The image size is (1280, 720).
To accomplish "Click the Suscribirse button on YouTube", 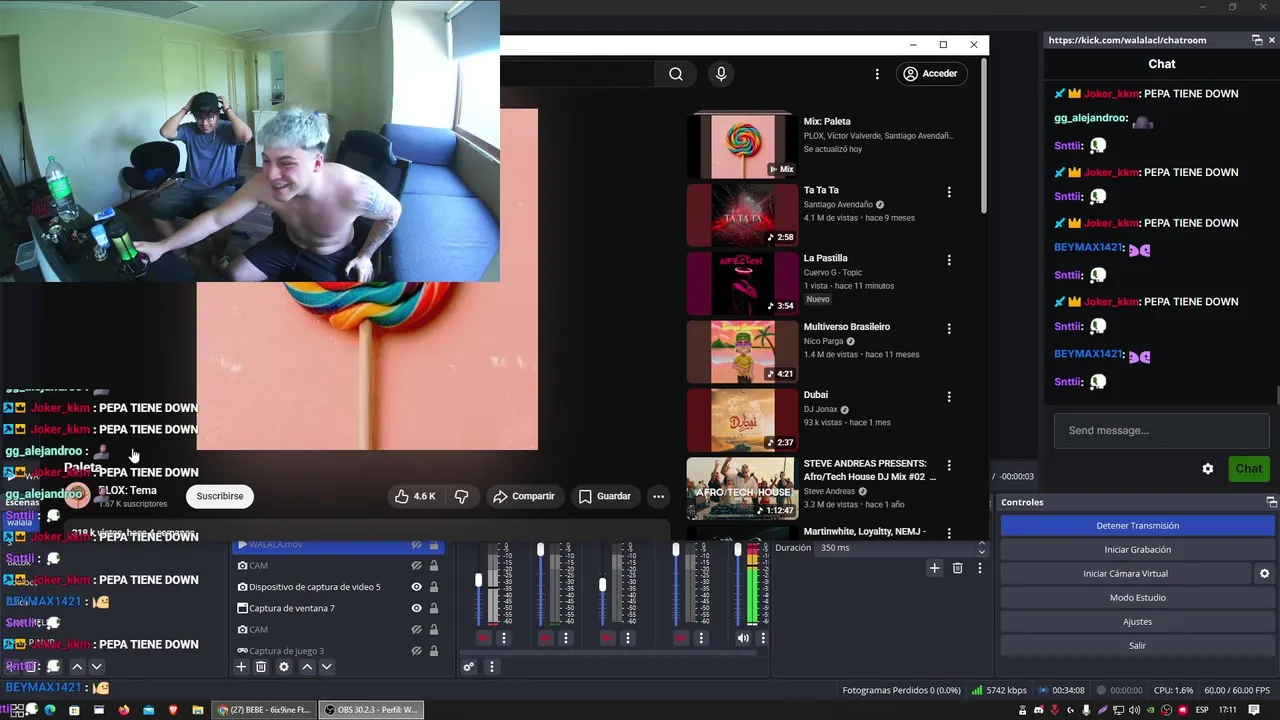I will click(x=220, y=496).
